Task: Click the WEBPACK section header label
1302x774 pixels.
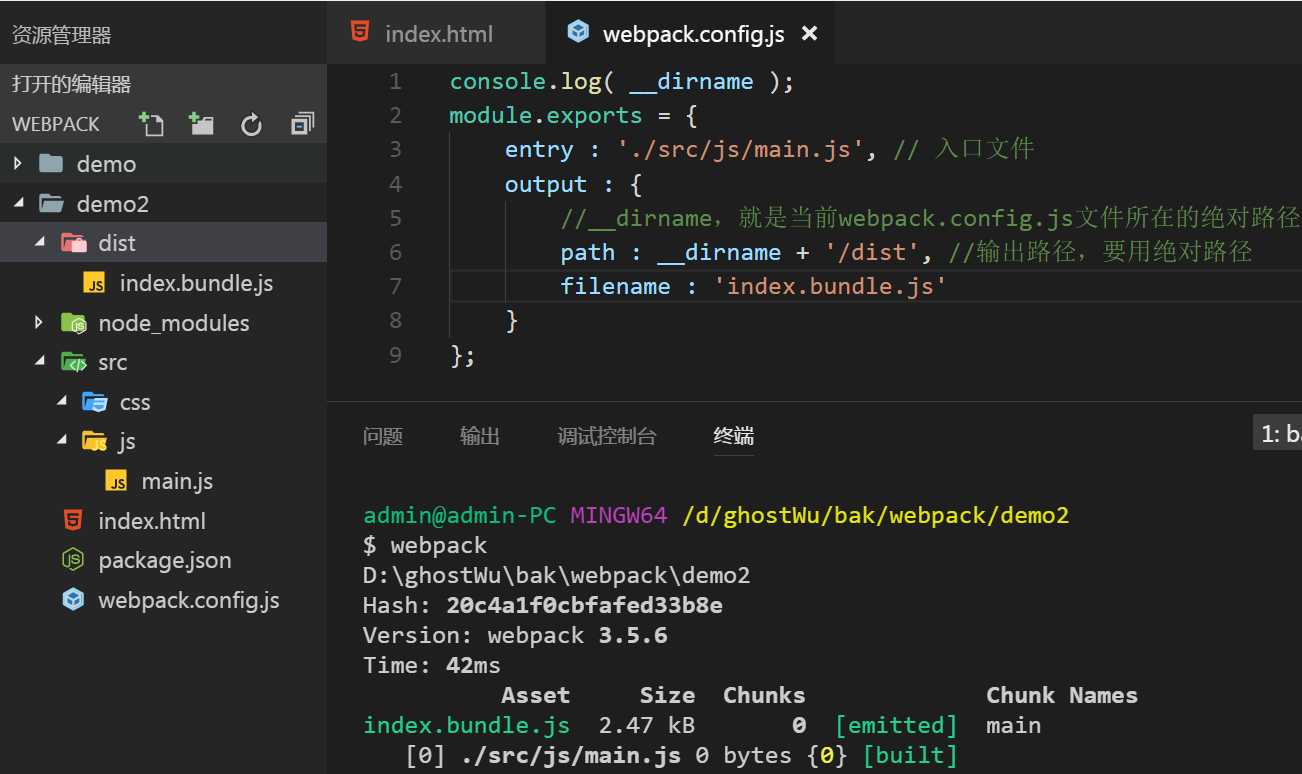Action: pos(56,124)
